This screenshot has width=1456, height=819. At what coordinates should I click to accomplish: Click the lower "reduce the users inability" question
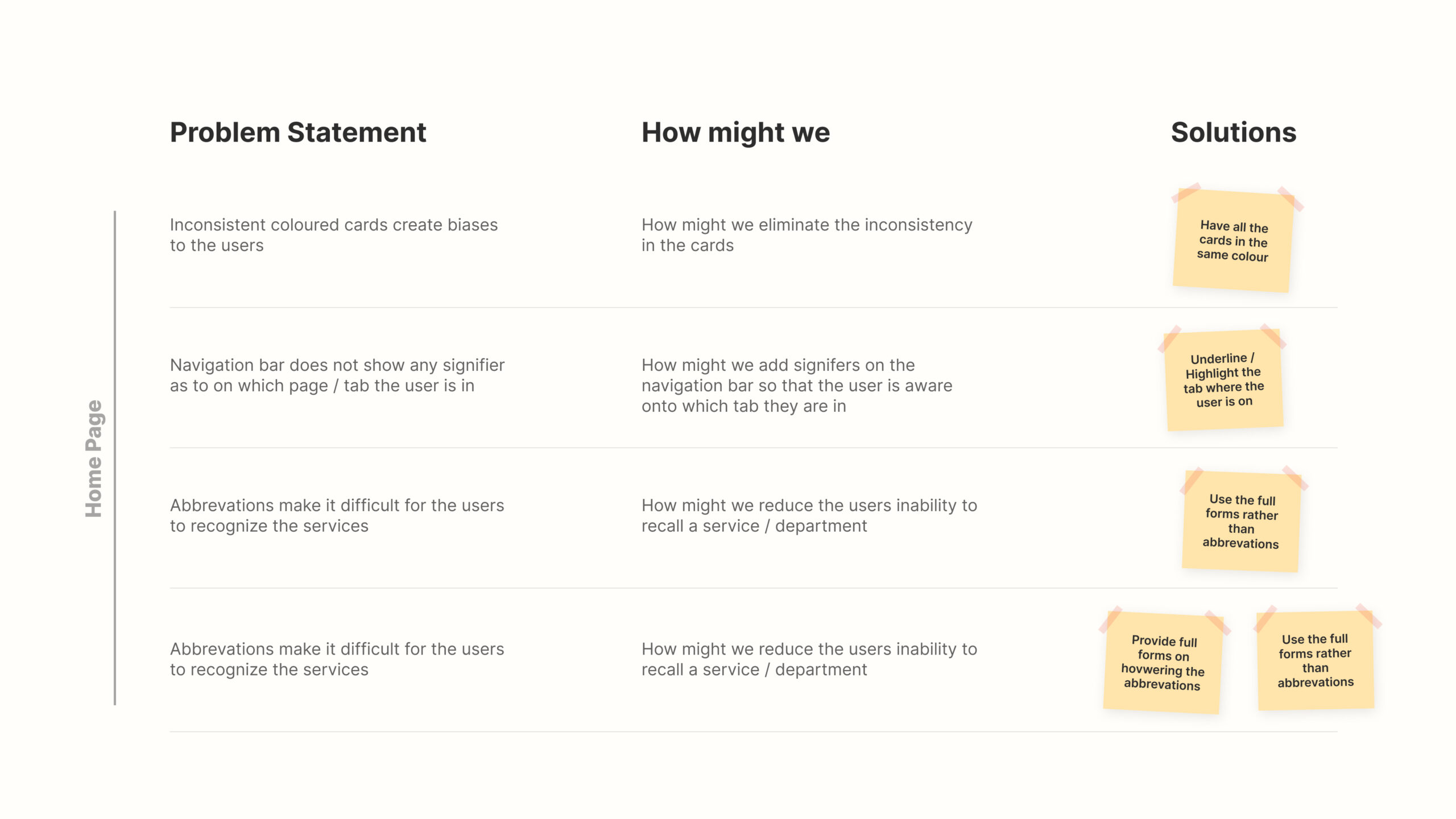[809, 659]
